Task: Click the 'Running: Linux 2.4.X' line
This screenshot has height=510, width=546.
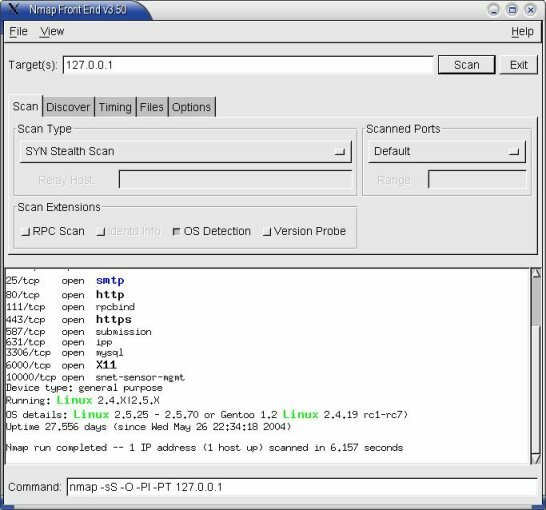Action: click(83, 401)
